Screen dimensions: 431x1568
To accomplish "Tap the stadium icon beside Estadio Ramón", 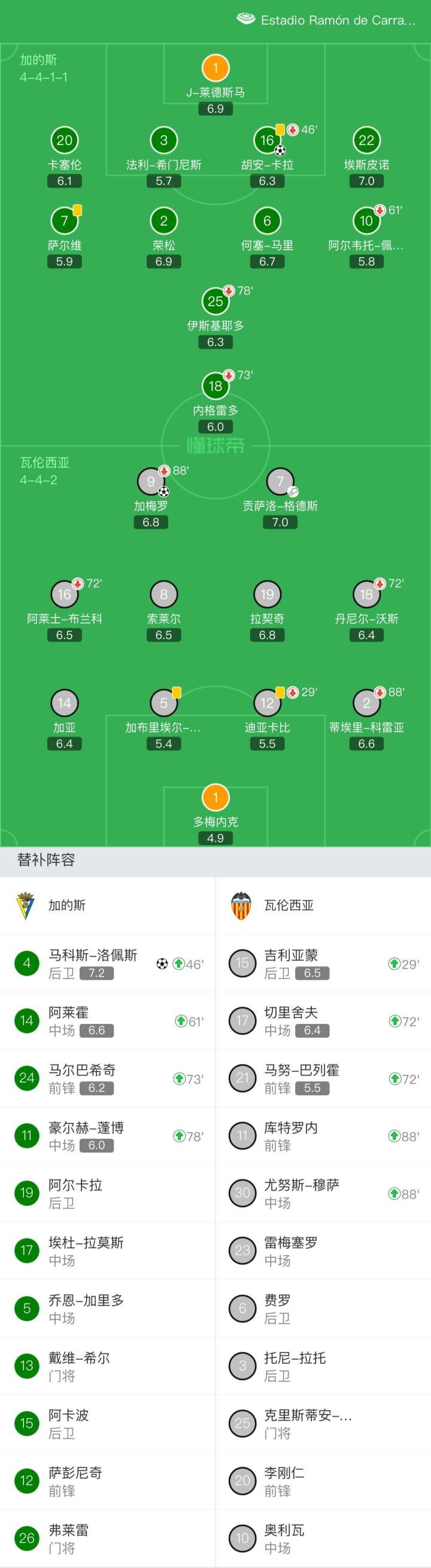I will pos(245,19).
